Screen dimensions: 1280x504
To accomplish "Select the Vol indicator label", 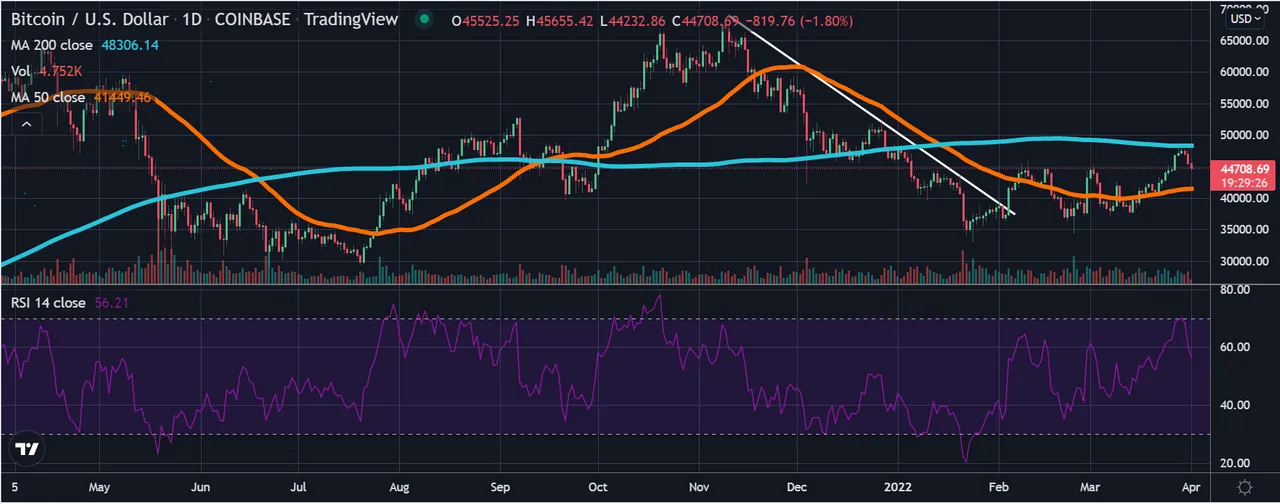I will tap(20, 71).
